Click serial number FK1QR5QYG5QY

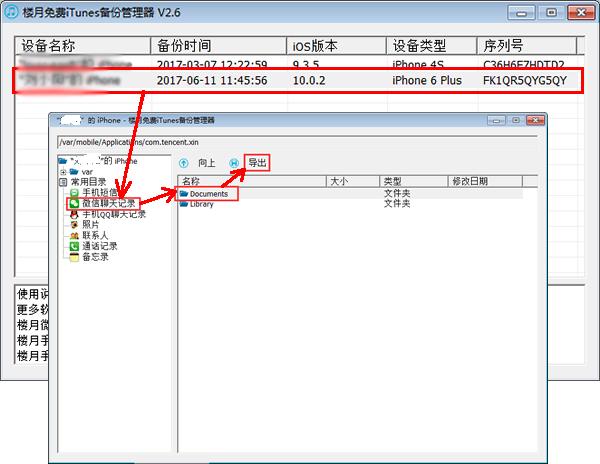(x=525, y=81)
